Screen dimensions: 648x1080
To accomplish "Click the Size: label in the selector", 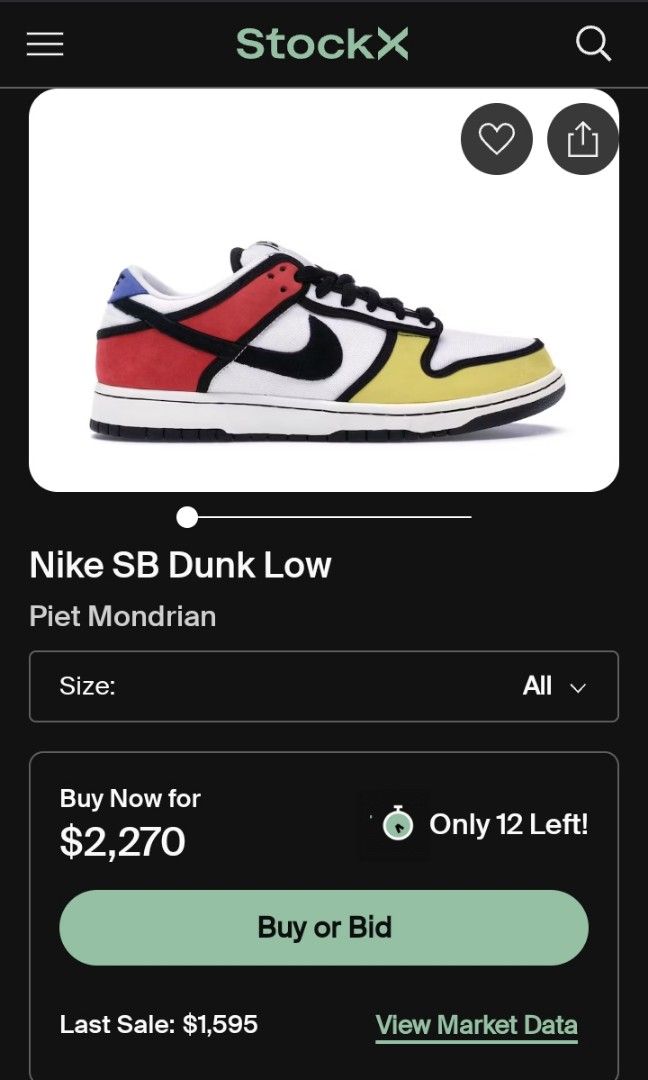I will click(x=87, y=686).
